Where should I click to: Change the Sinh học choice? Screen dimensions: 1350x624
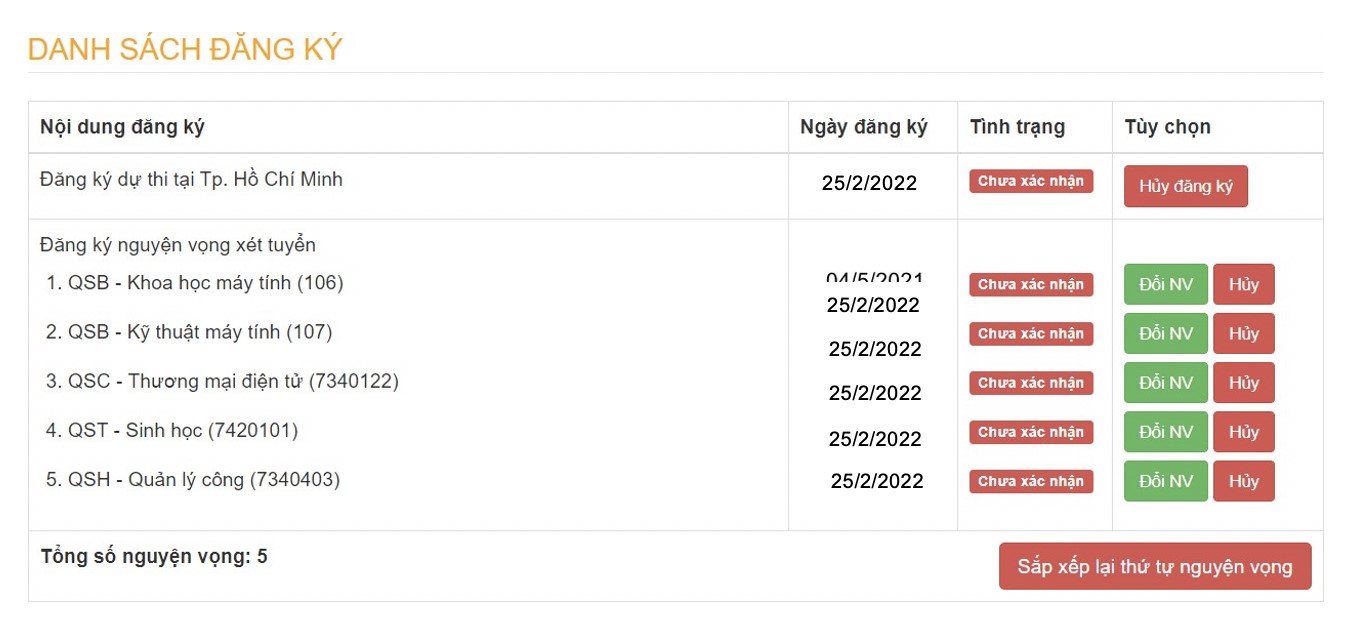pos(1166,431)
